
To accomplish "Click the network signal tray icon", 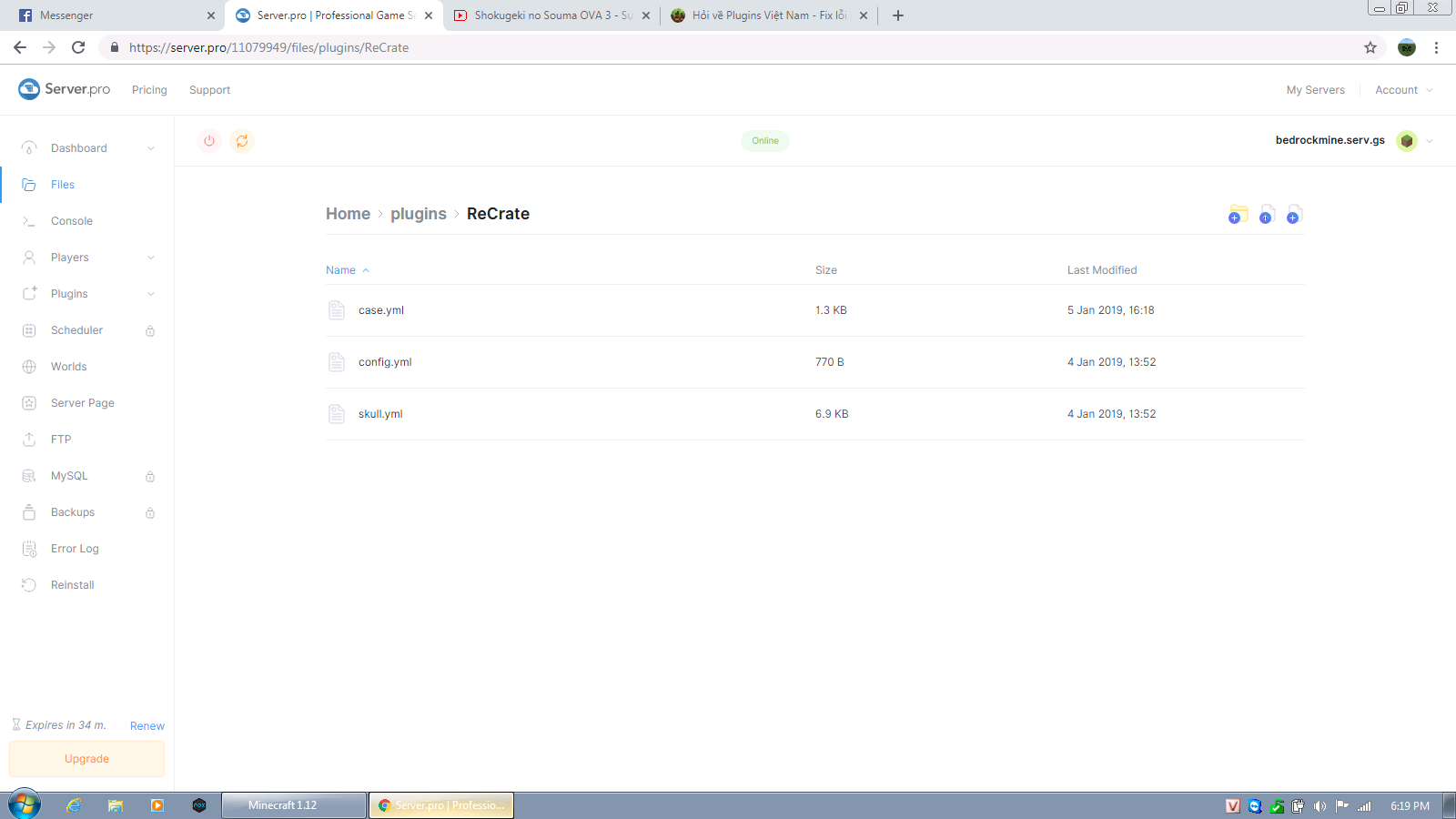I will coord(1365,806).
